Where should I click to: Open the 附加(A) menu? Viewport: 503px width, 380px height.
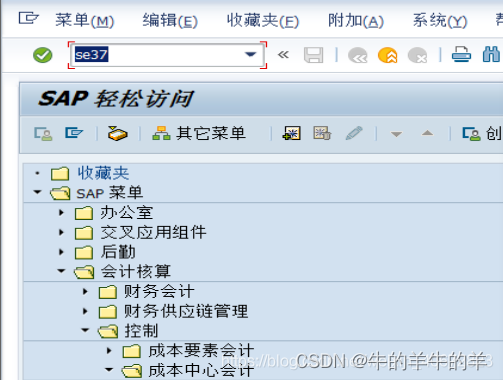point(356,21)
